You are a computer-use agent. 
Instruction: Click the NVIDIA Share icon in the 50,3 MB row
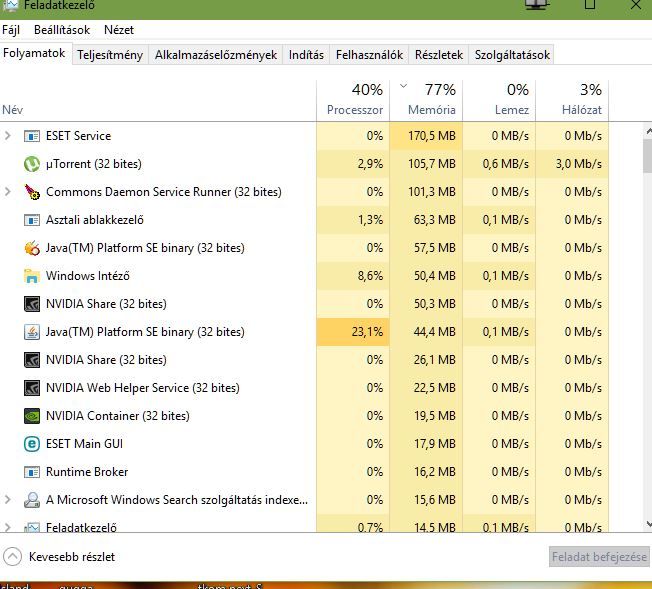click(x=32, y=304)
